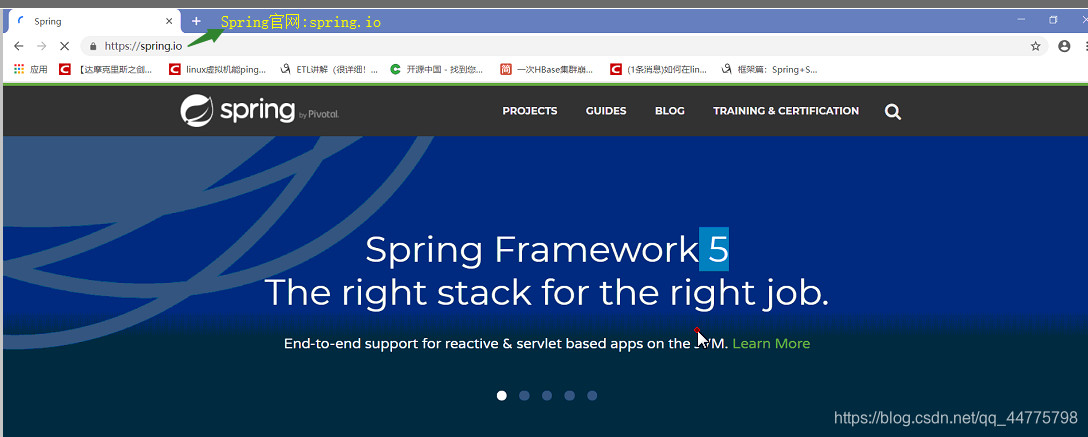
Task: Select the fourth carousel dot
Action: pyautogui.click(x=570, y=395)
